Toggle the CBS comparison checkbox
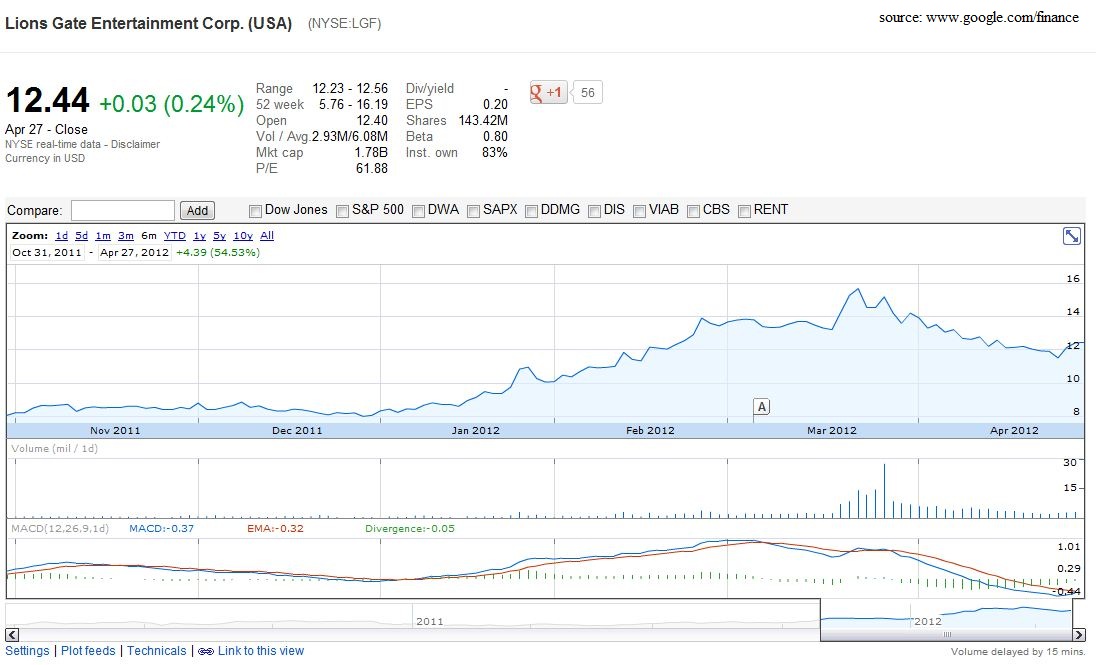Screen dimensions: 1096x665 (693, 211)
